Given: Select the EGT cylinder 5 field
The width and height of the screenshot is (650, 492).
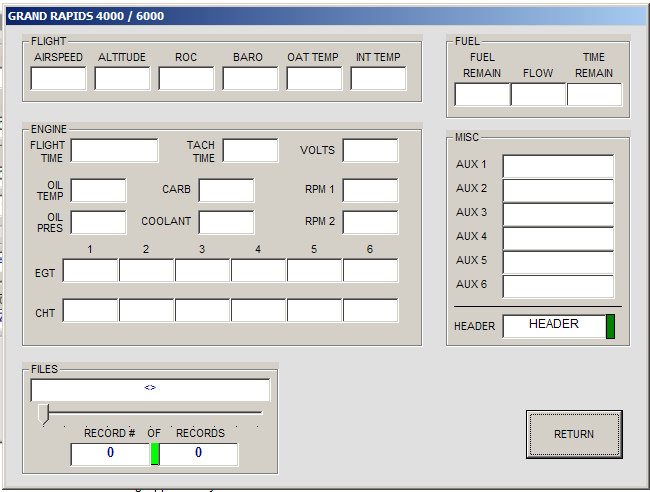Looking at the screenshot, I should [x=314, y=270].
